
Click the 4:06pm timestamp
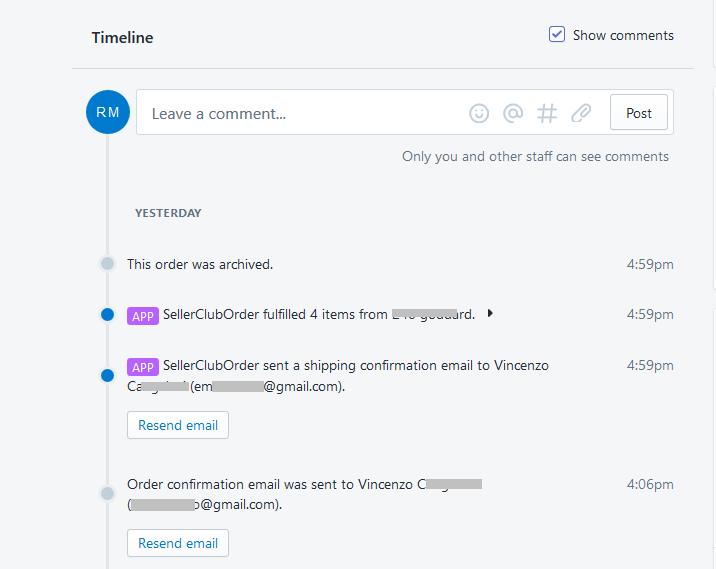coord(650,484)
